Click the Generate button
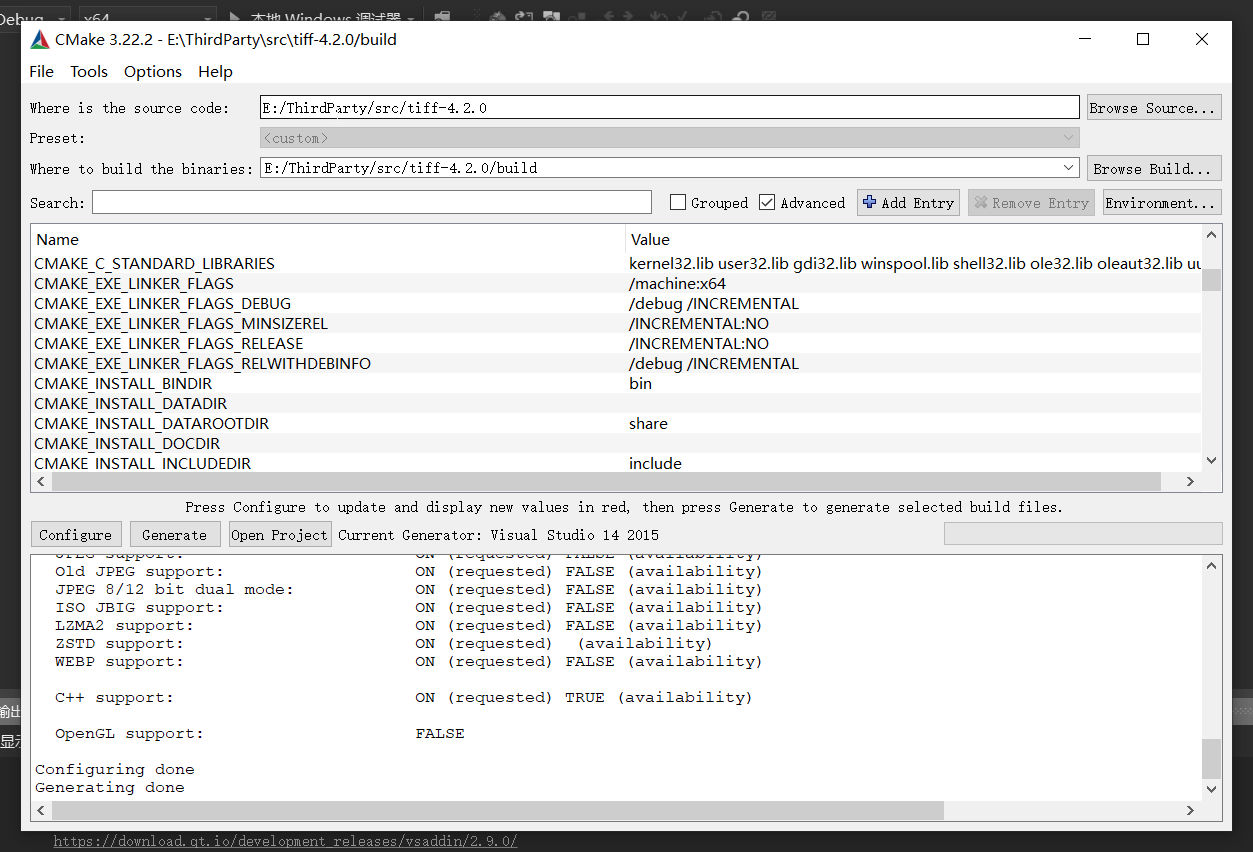Viewport: 1253px width, 852px height. tap(174, 535)
